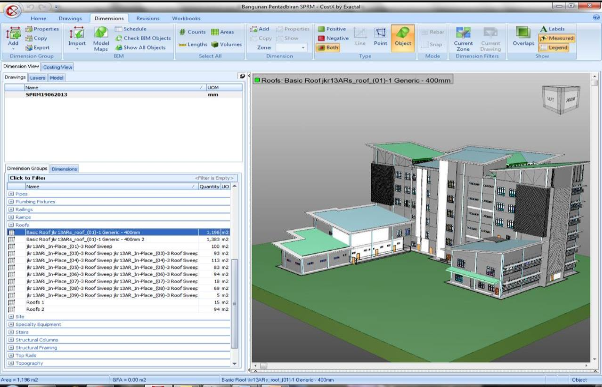
Task: Open the Home ribbon tab
Action: [38, 18]
